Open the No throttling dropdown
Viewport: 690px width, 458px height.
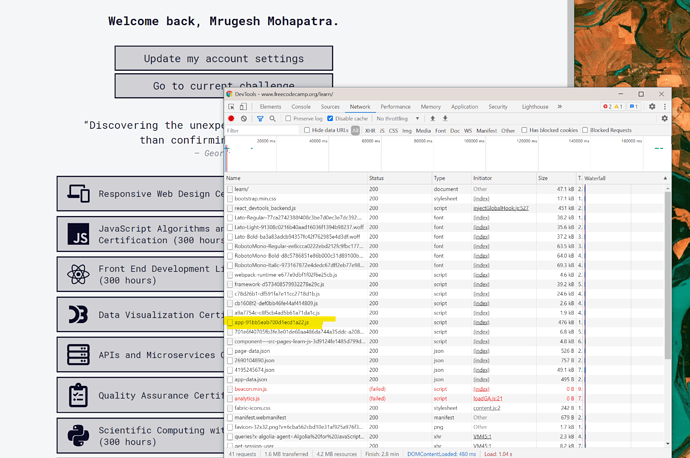(398, 119)
